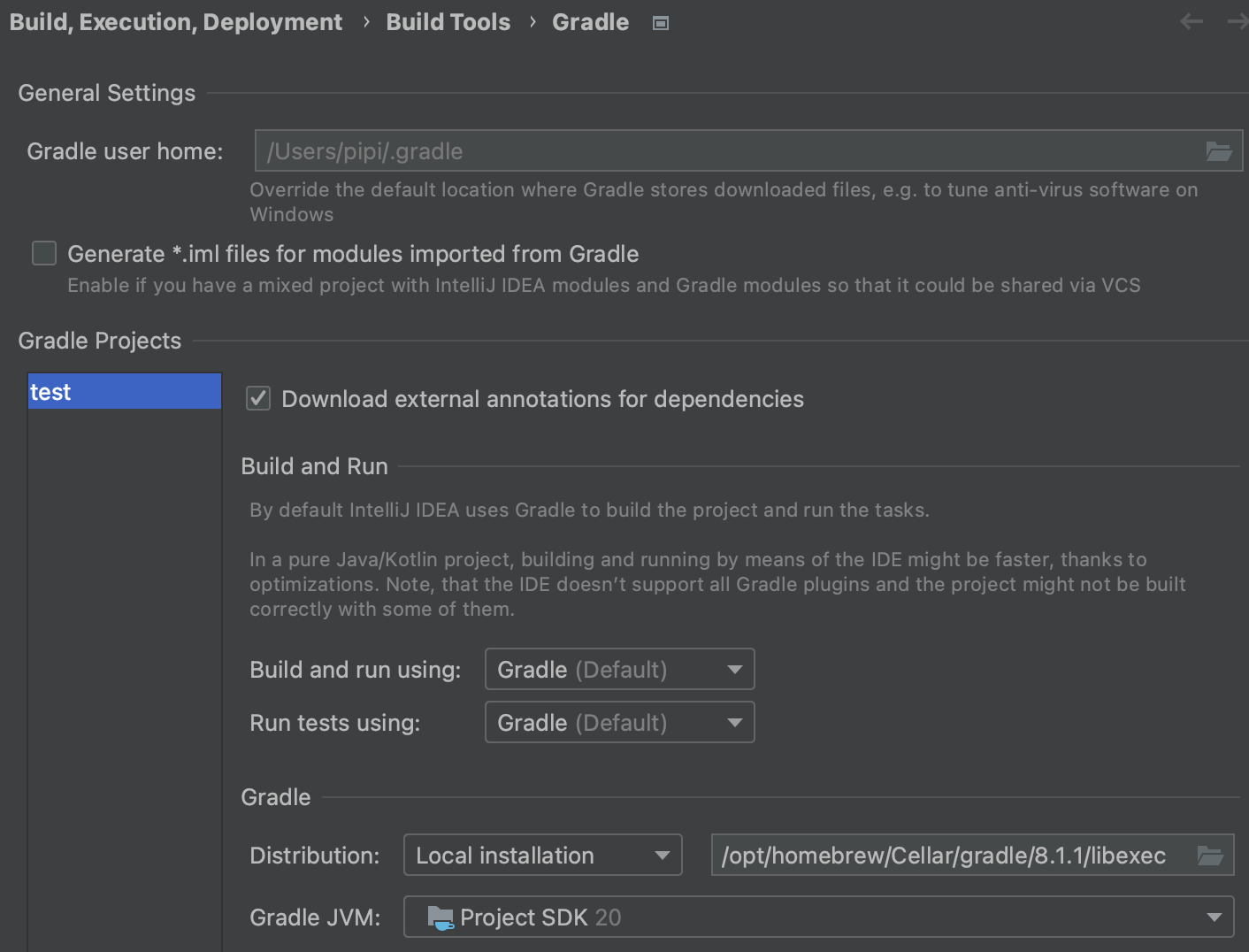Open the Distribution dropdown

[542, 856]
